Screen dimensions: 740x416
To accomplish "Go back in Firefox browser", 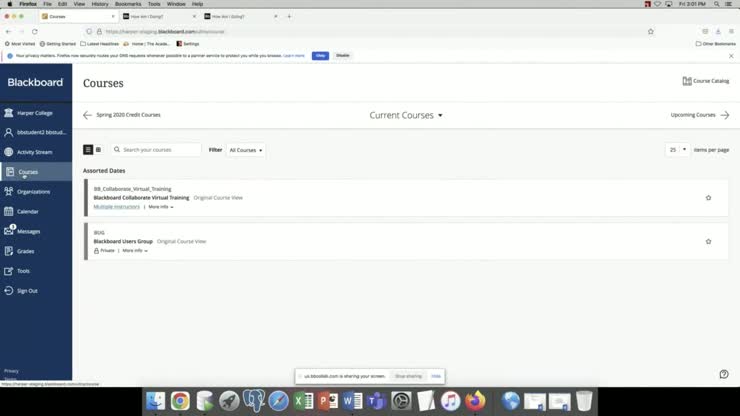I will click(8, 32).
